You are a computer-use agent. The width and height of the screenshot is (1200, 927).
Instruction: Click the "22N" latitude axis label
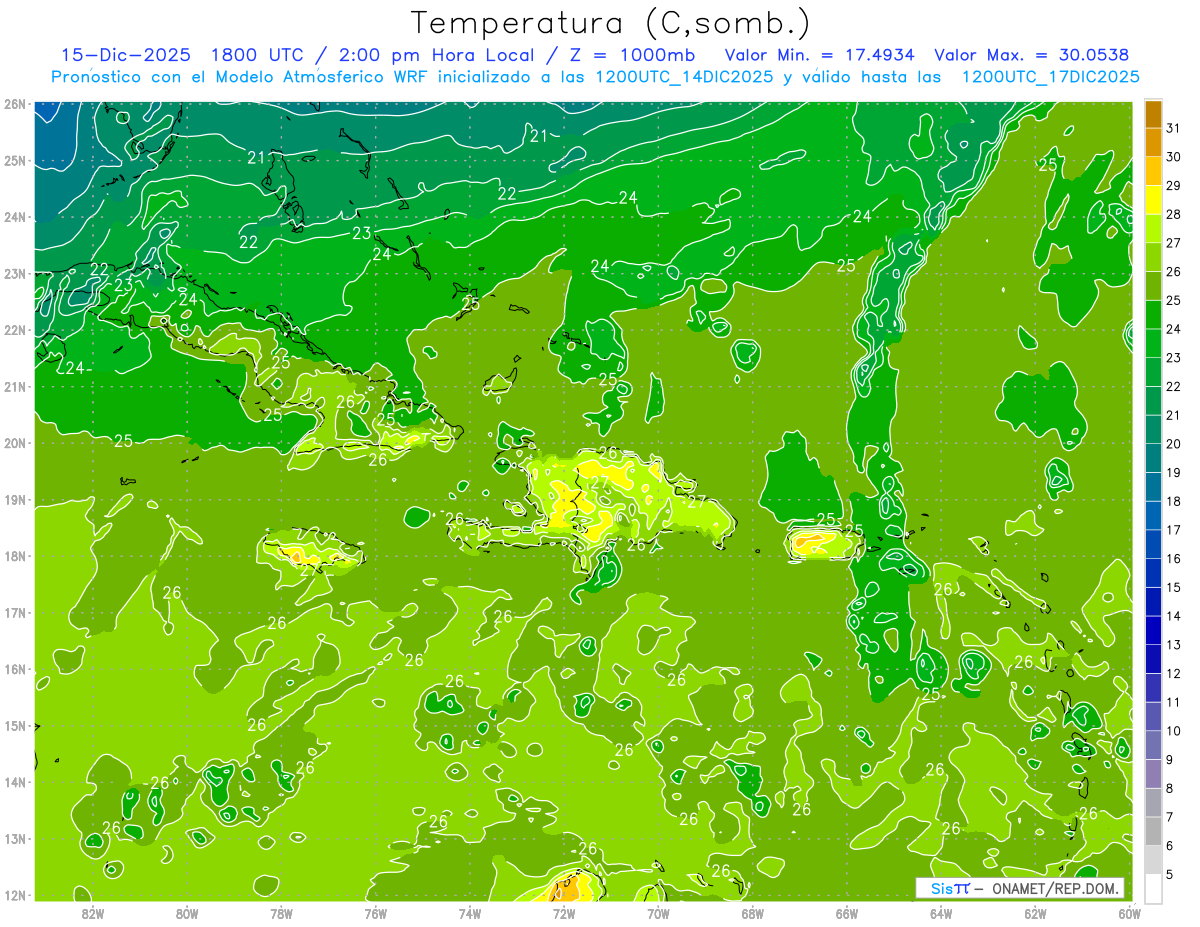14,330
